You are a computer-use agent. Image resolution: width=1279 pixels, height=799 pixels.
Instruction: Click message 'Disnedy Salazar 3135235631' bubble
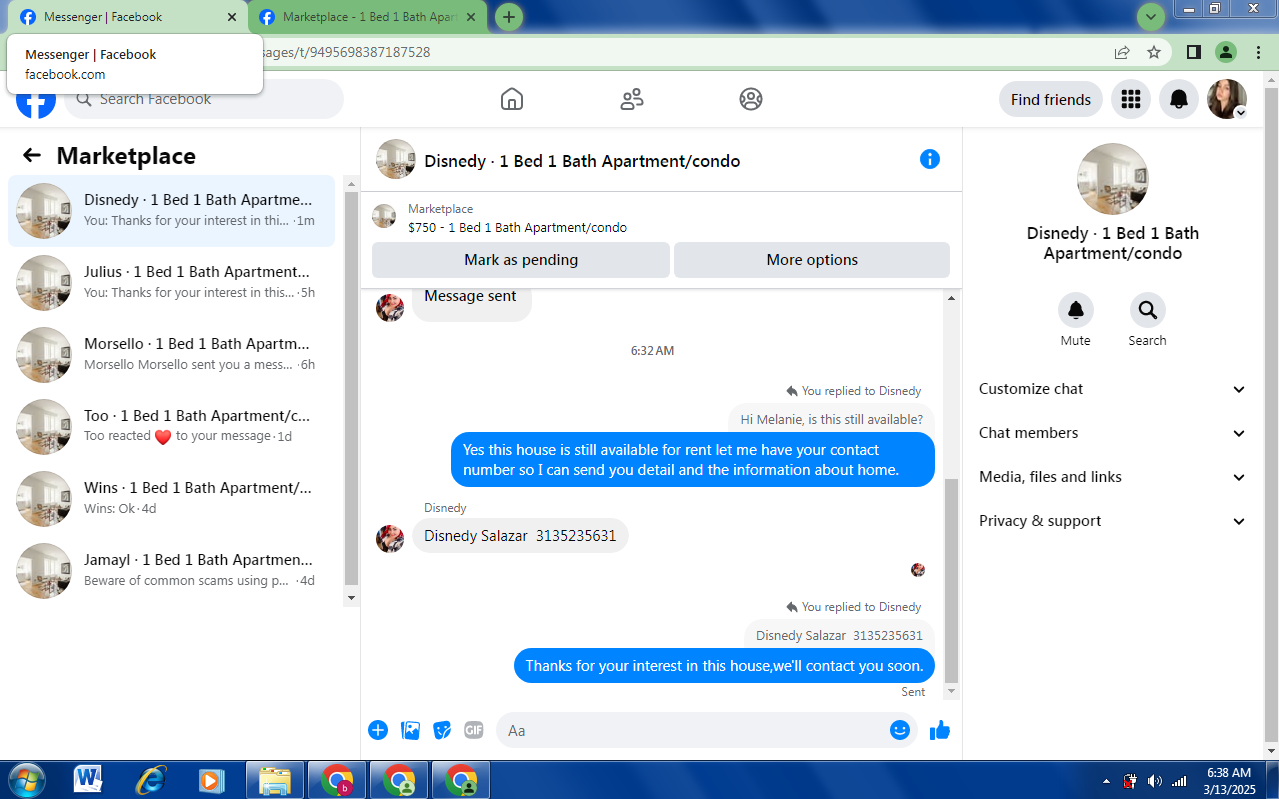pyautogui.click(x=520, y=535)
